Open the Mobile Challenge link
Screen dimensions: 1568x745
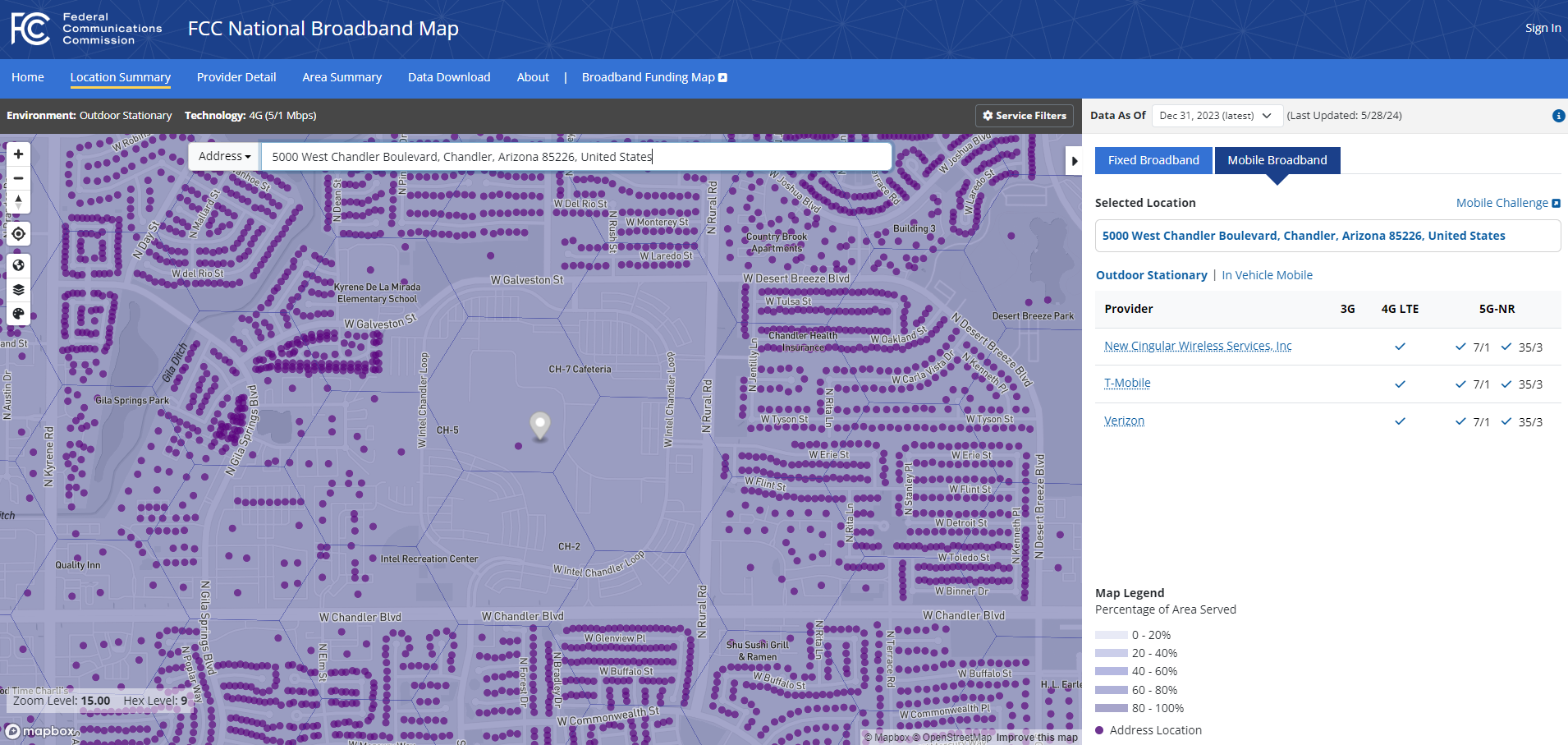click(1508, 203)
